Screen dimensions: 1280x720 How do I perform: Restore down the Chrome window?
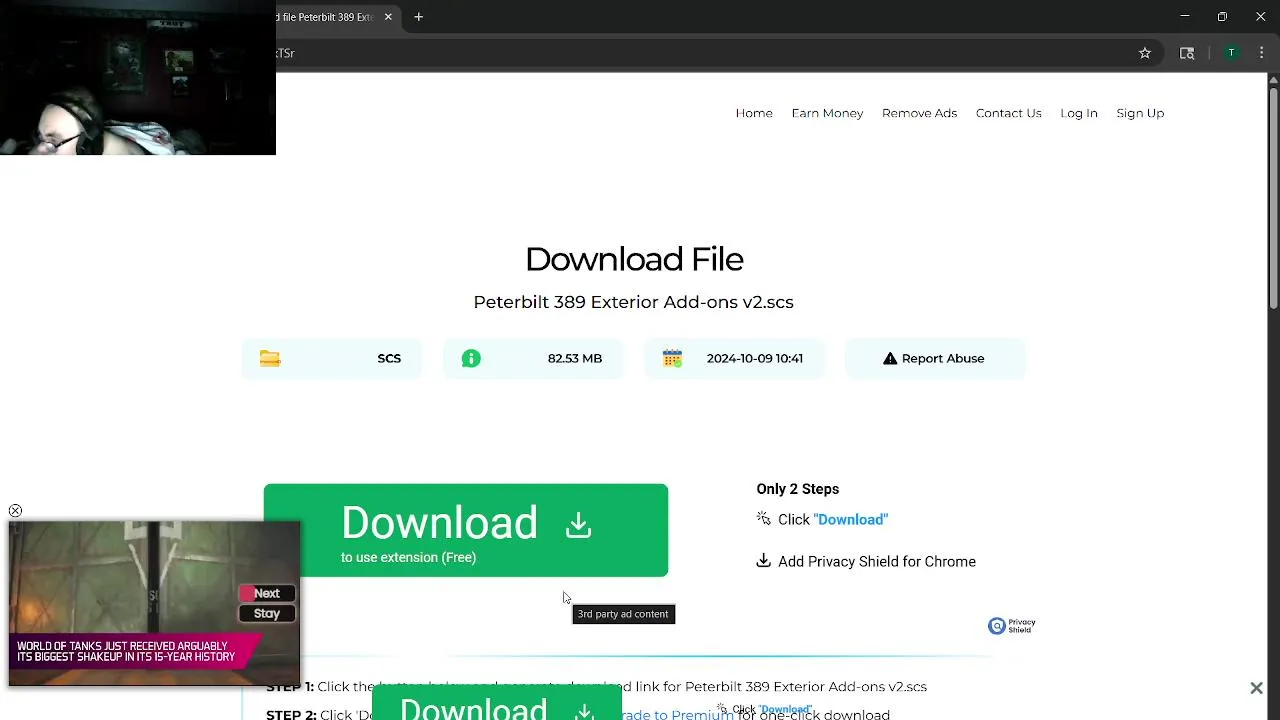[1222, 17]
